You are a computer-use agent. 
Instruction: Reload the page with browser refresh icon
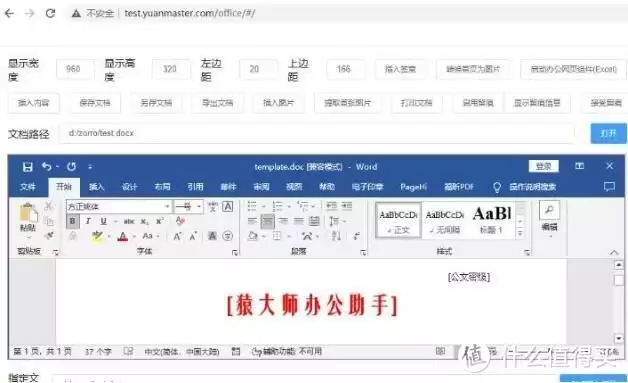click(x=50, y=13)
